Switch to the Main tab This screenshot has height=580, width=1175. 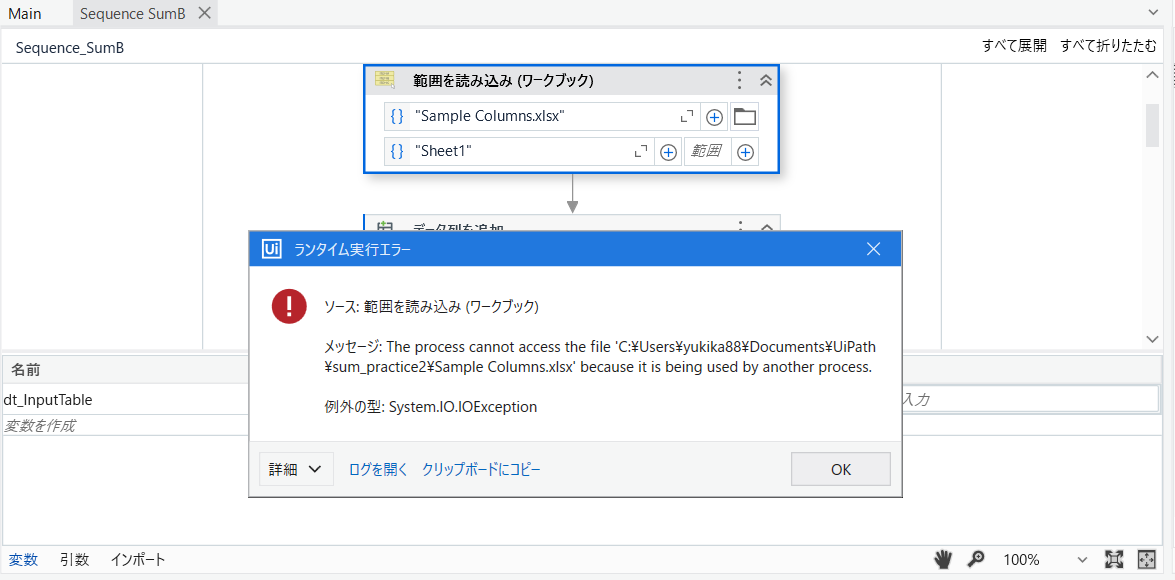25,13
